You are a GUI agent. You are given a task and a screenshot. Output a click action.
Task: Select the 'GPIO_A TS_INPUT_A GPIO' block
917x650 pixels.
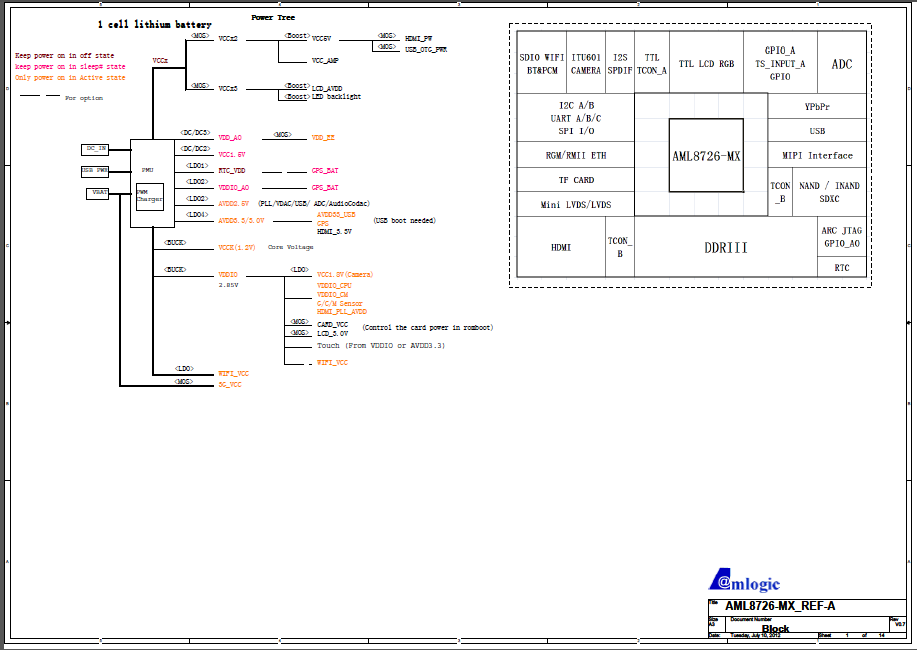pyautogui.click(x=780, y=63)
